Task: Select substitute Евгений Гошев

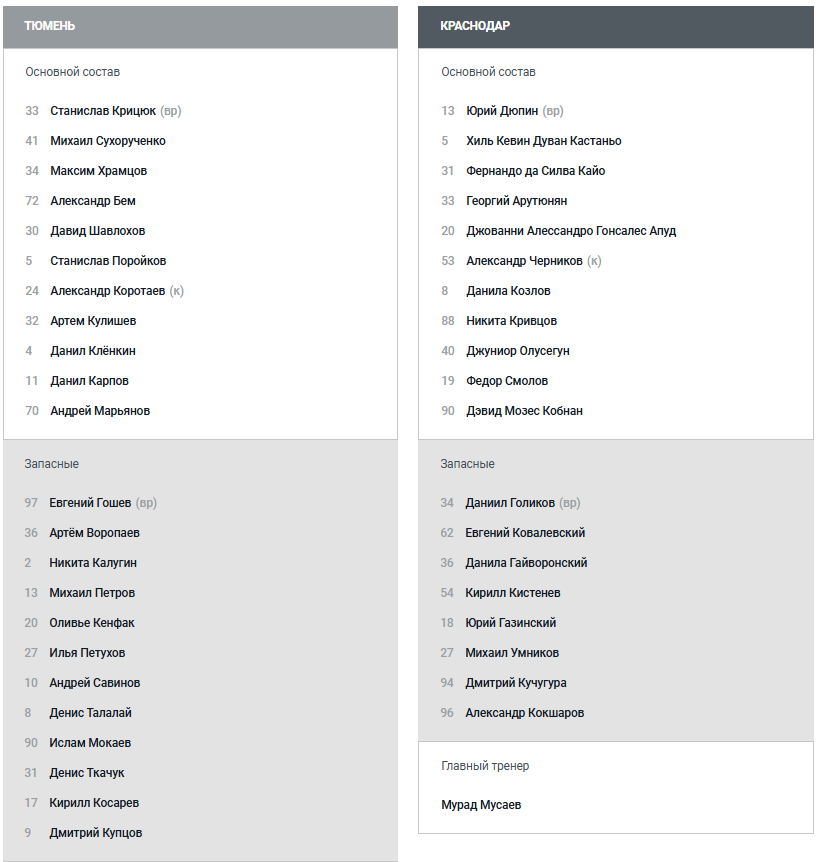Action: (90, 503)
